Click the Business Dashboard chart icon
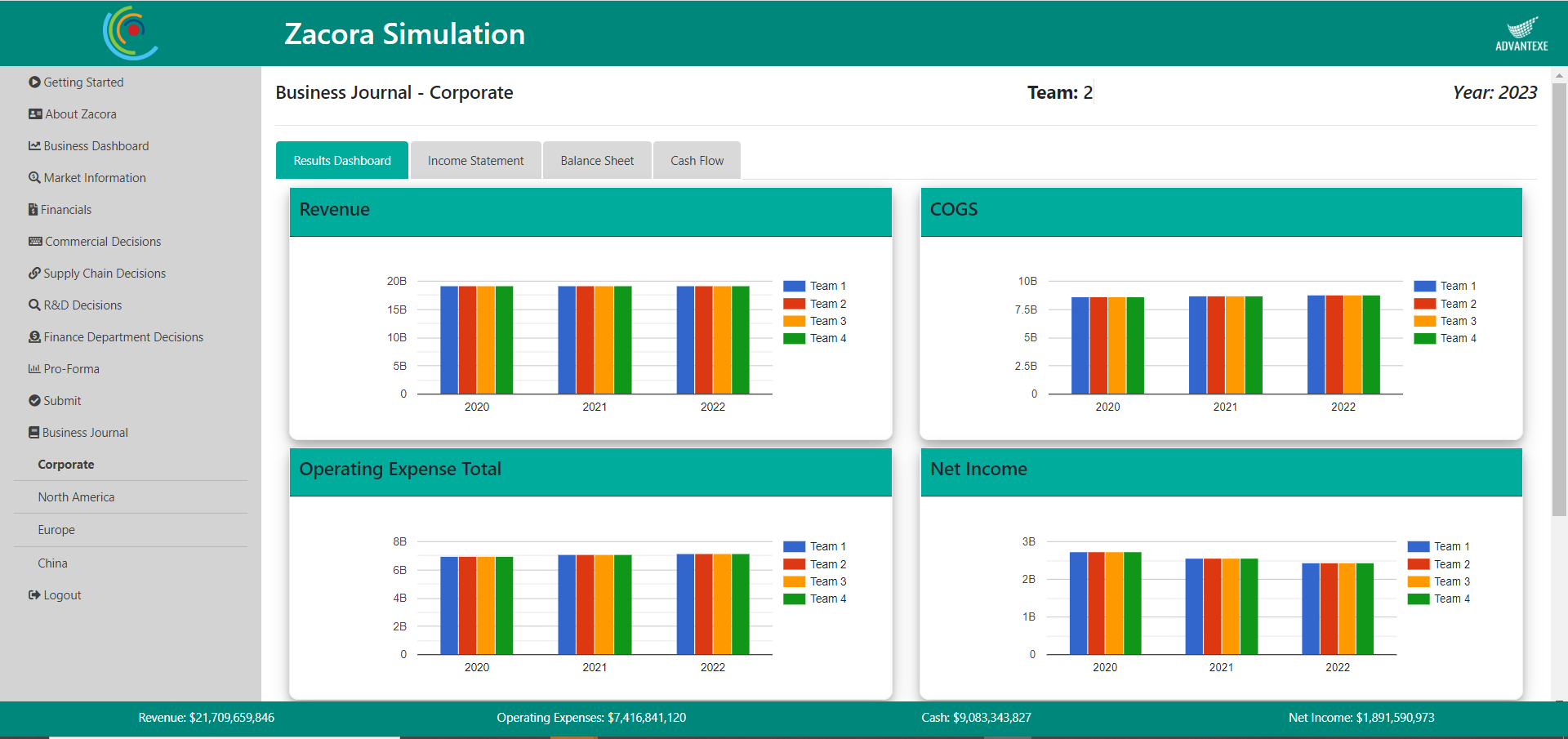 pos(33,145)
